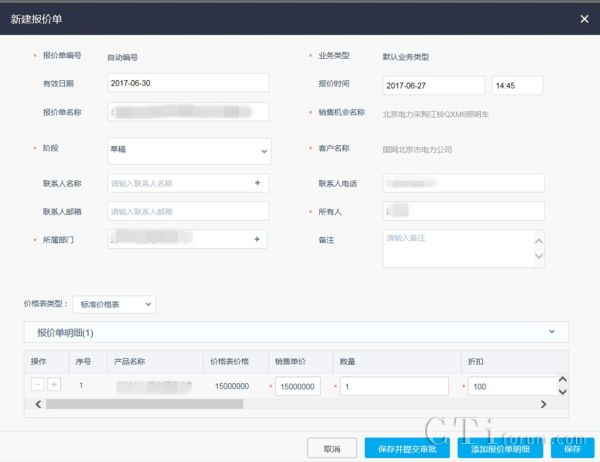Click the 有效日期 date field
This screenshot has height=462, width=600.
[x=187, y=85]
